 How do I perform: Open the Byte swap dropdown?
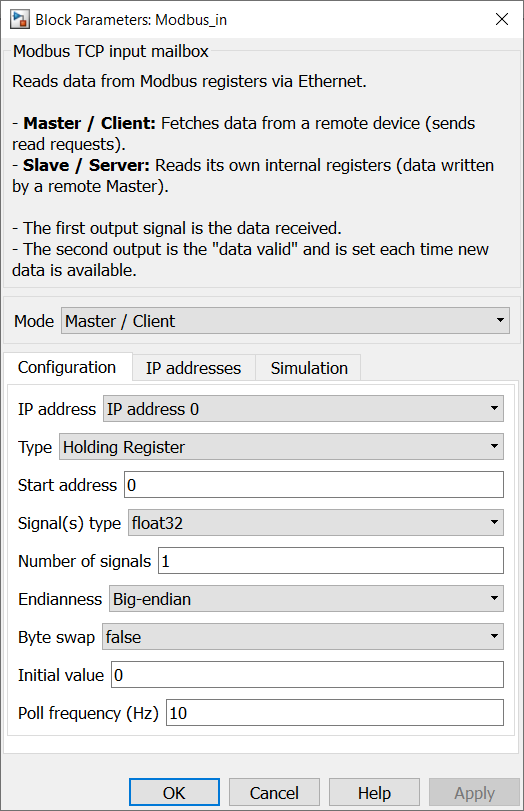[x=303, y=636]
